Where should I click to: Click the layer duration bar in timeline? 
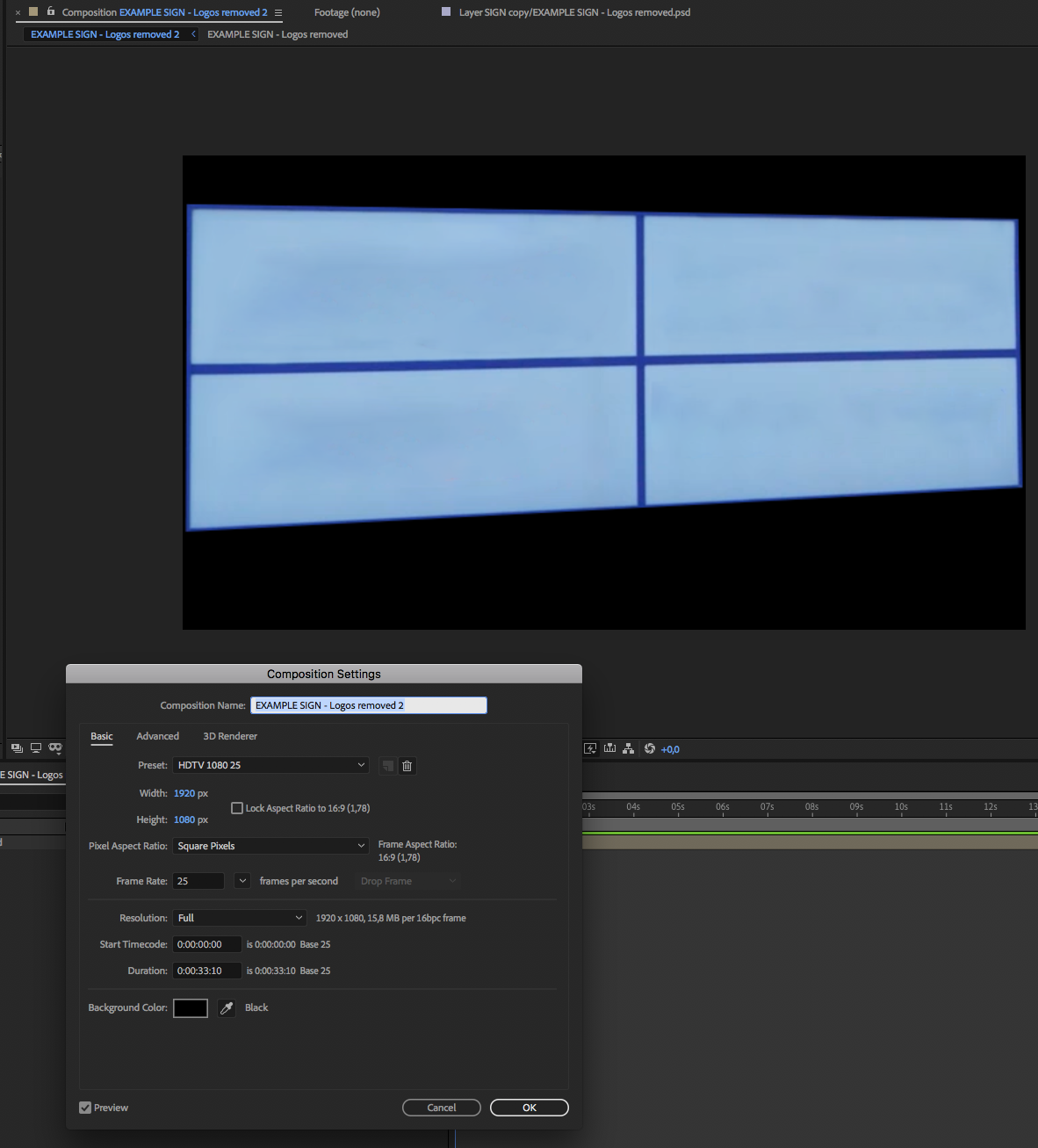[x=810, y=842]
